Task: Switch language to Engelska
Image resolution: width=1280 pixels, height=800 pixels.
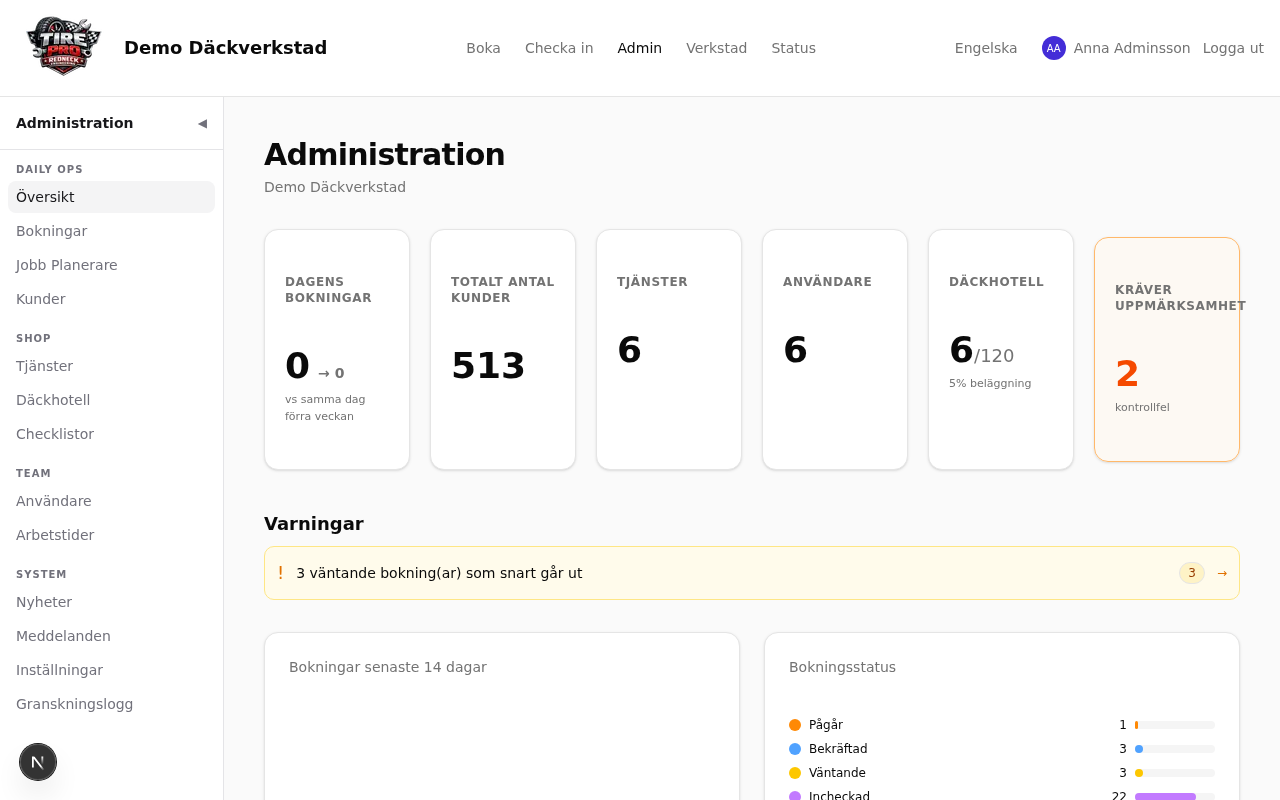Action: tap(986, 47)
